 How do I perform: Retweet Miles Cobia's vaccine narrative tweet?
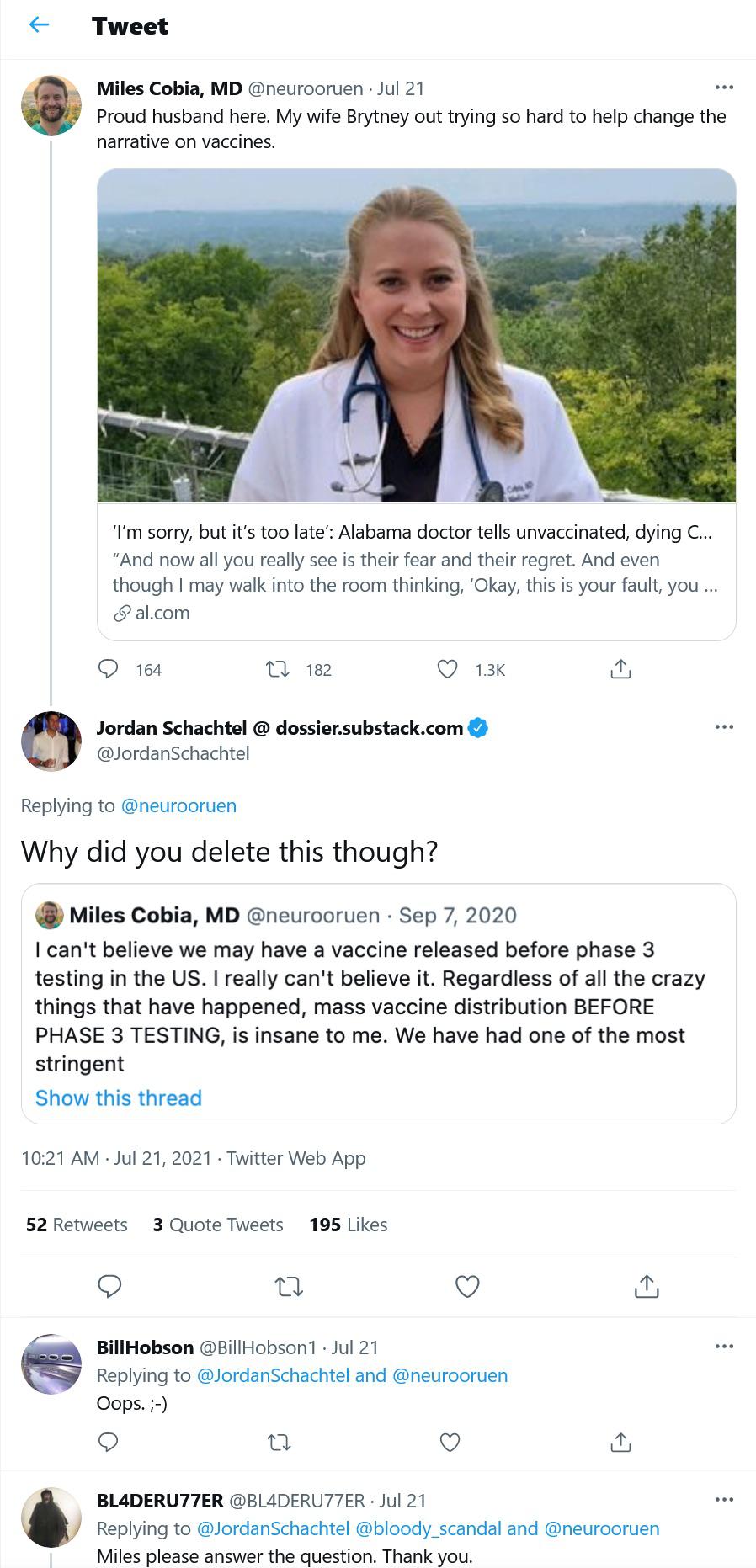pyautogui.click(x=277, y=669)
